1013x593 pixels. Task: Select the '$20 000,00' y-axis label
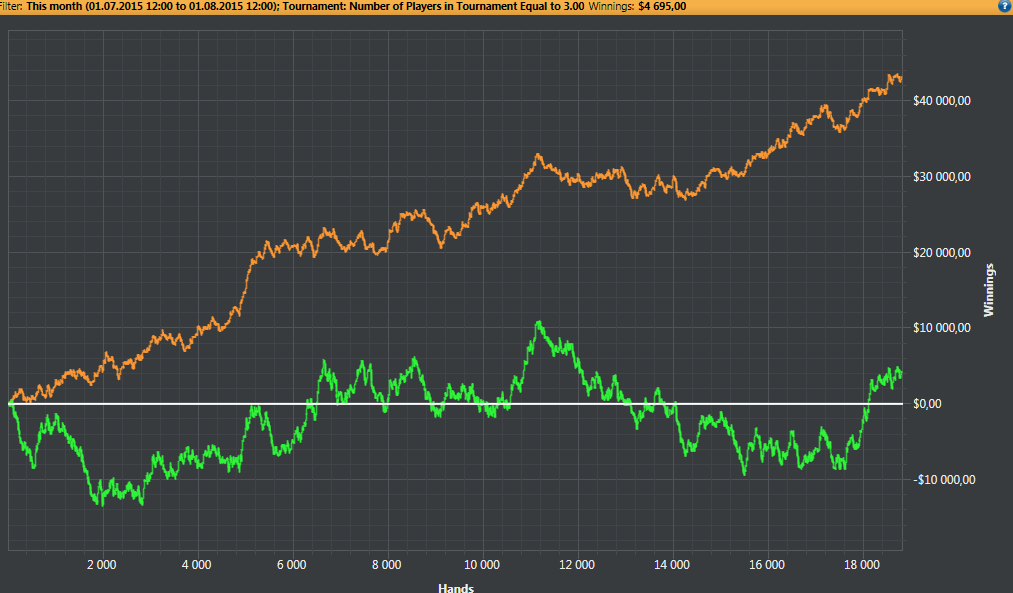[x=941, y=253]
